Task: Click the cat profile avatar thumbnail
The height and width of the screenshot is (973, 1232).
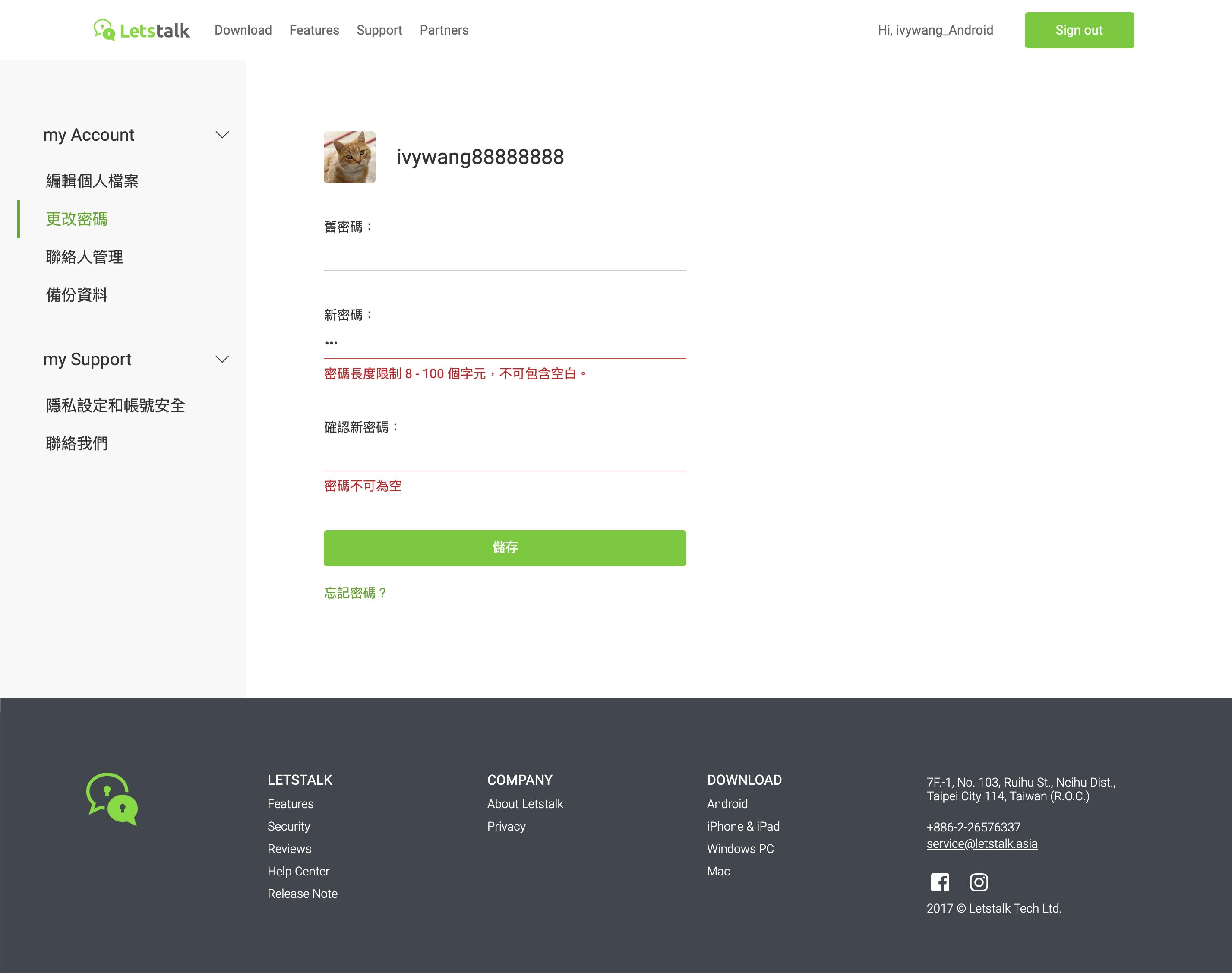Action: click(349, 157)
